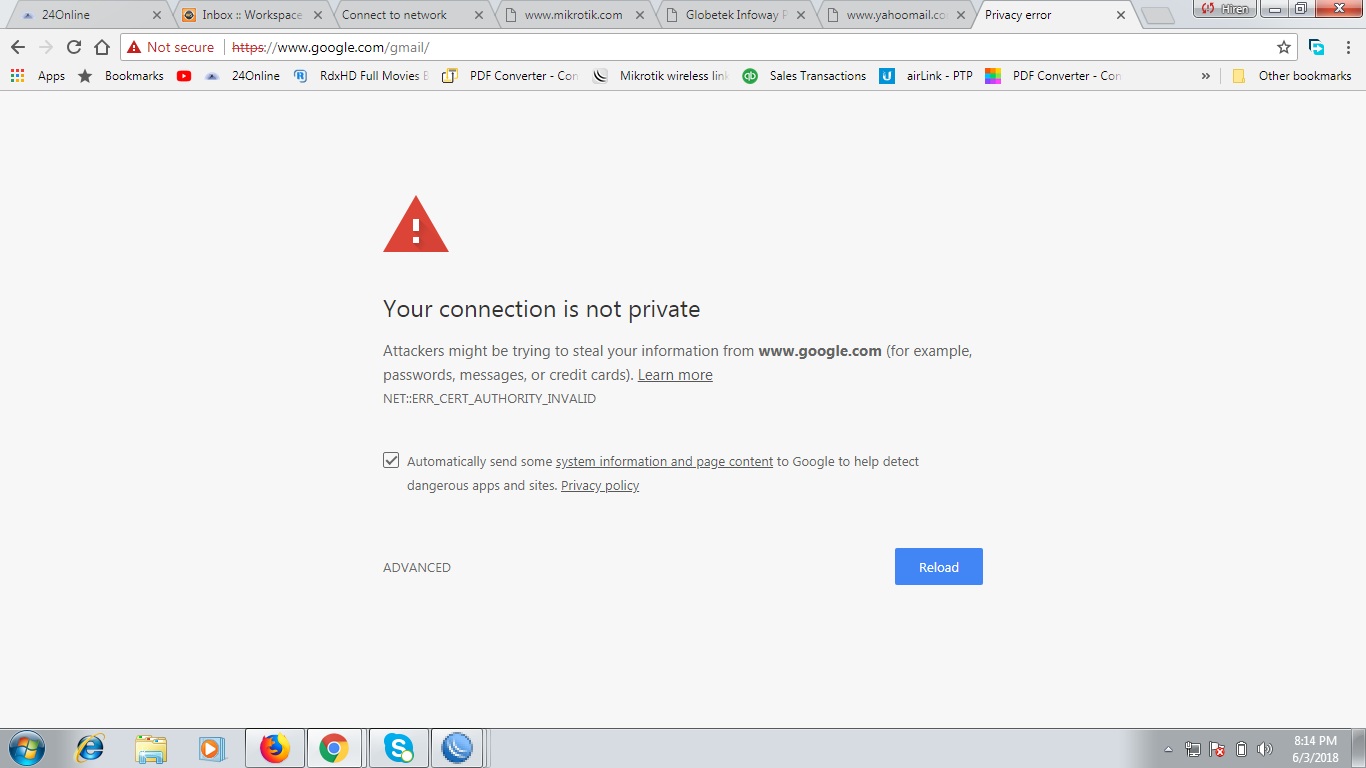Viewport: 1366px width, 768px height.
Task: Open the extension icon beside the star
Action: coord(1317,47)
